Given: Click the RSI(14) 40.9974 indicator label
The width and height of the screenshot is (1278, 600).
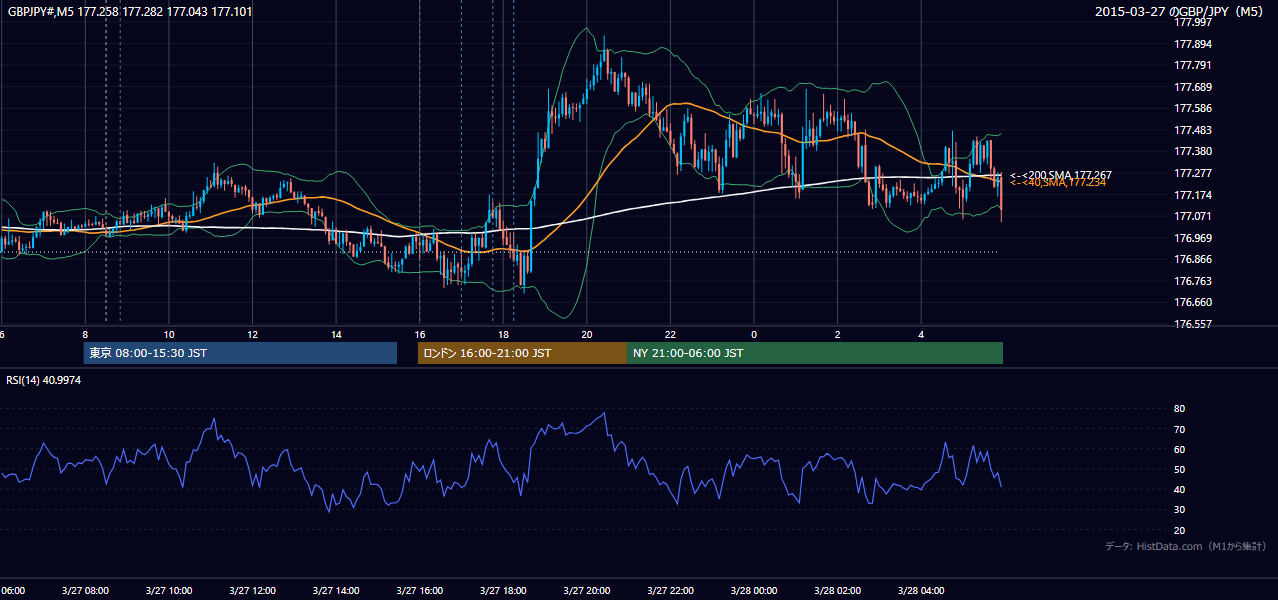Looking at the screenshot, I should click(x=44, y=380).
